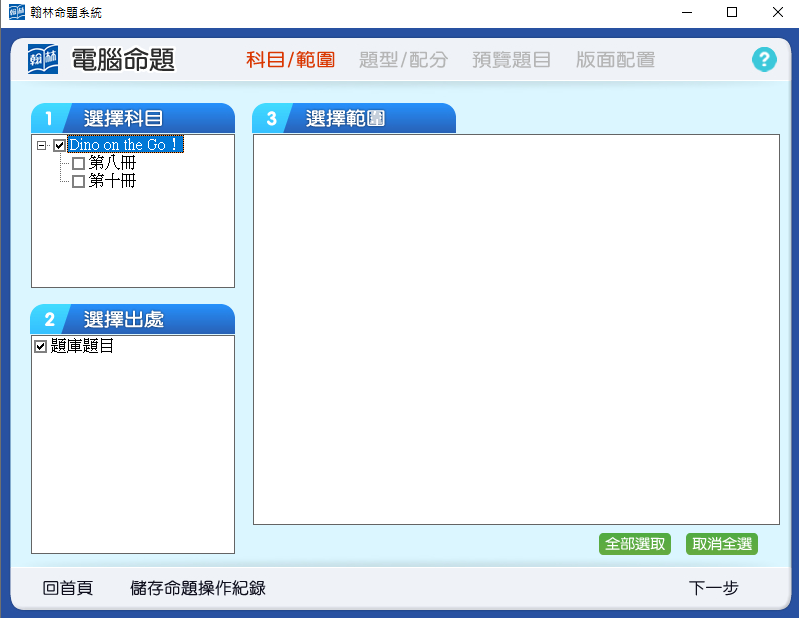Viewport: 799px width, 618px height.
Task: Click the title bar app icon
Action: point(16,12)
